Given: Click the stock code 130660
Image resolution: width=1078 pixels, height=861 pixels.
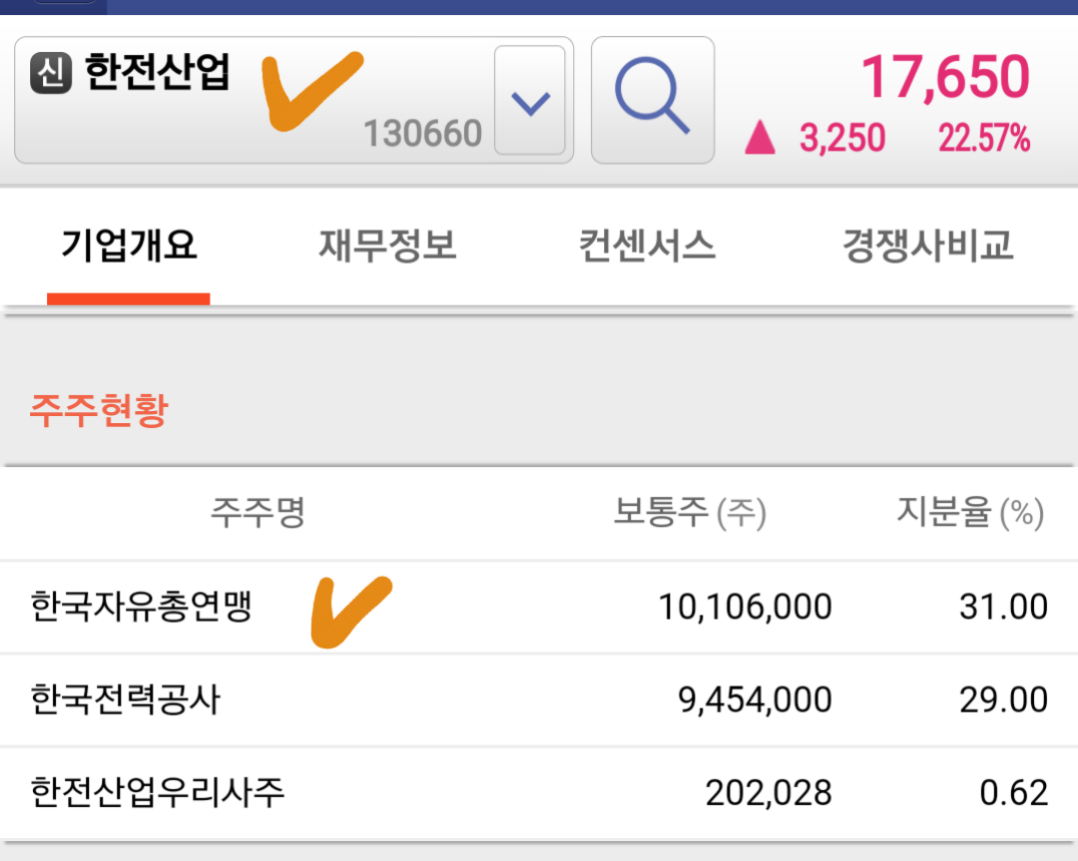Looking at the screenshot, I should click(422, 133).
